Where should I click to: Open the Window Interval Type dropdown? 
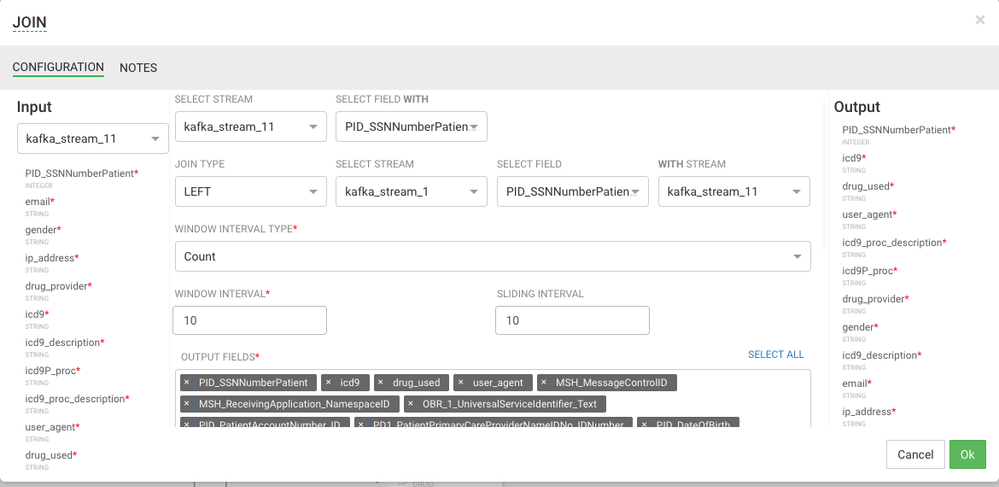point(492,257)
